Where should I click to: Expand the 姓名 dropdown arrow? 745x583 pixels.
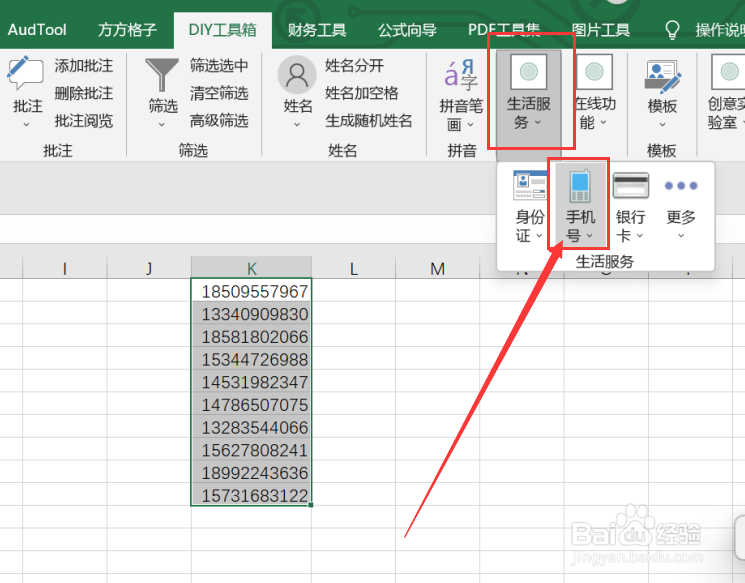pos(297,124)
